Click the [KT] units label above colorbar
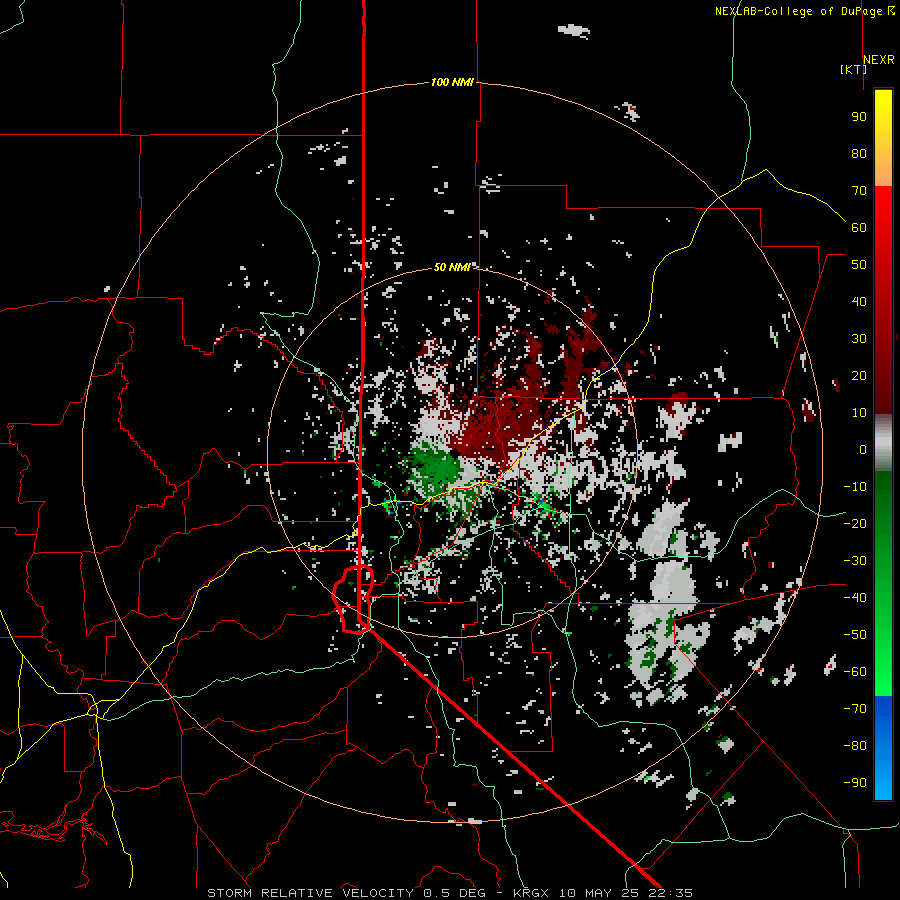This screenshot has width=900, height=900. [853, 69]
